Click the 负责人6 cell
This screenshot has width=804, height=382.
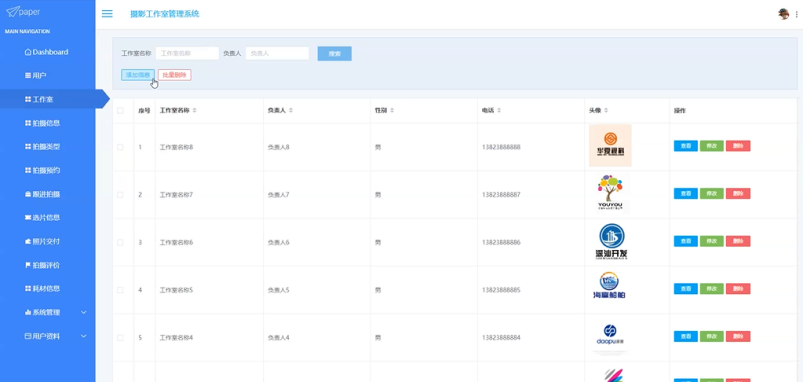278,242
